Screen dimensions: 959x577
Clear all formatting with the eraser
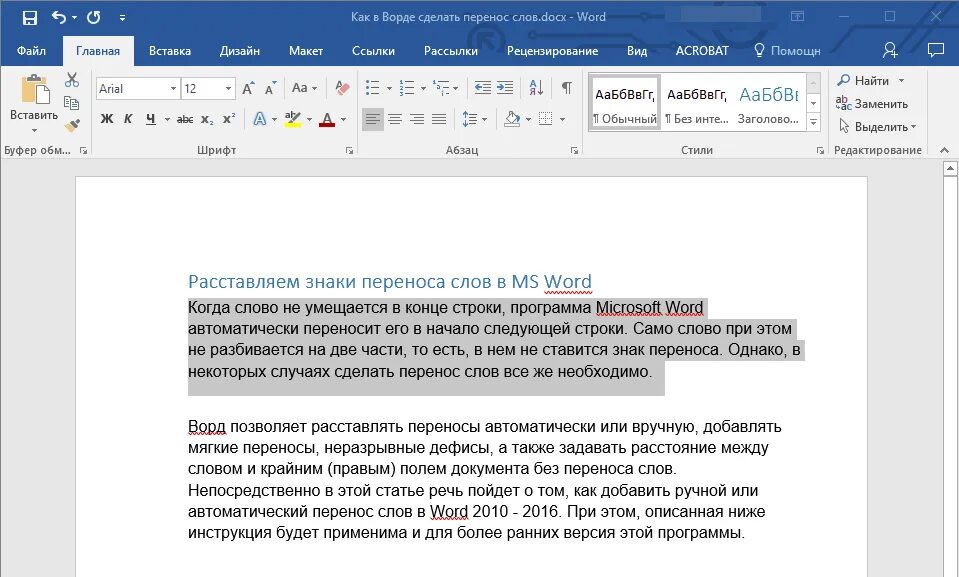(x=342, y=88)
